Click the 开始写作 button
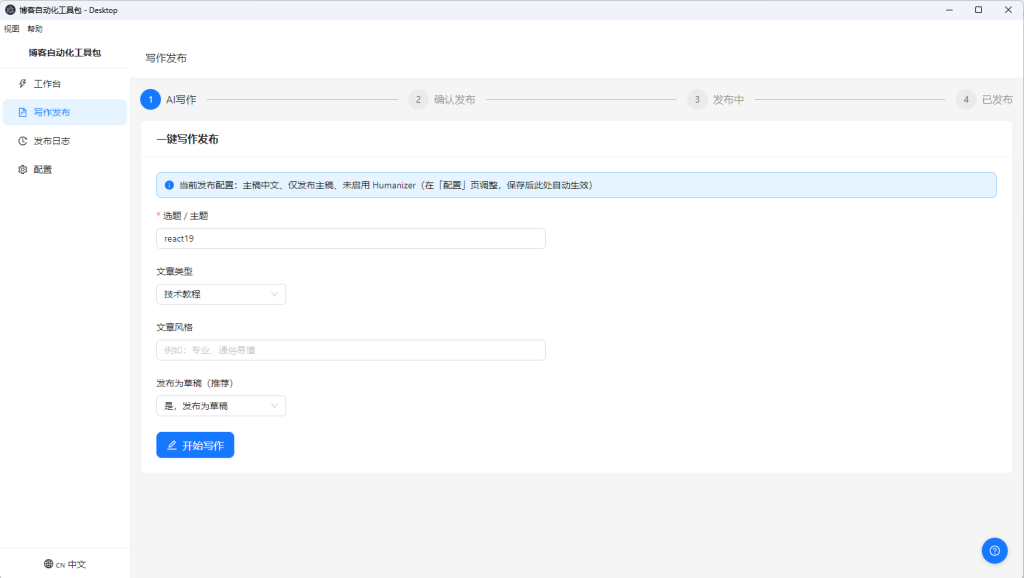 tap(195, 445)
